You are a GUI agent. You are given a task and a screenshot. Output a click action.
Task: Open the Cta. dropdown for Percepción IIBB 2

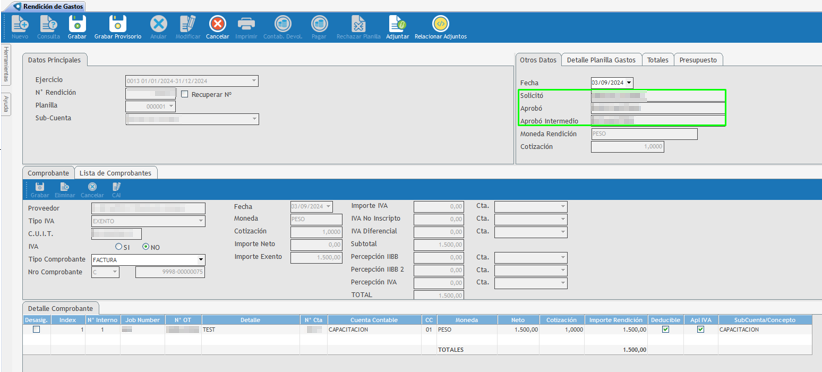(x=563, y=270)
